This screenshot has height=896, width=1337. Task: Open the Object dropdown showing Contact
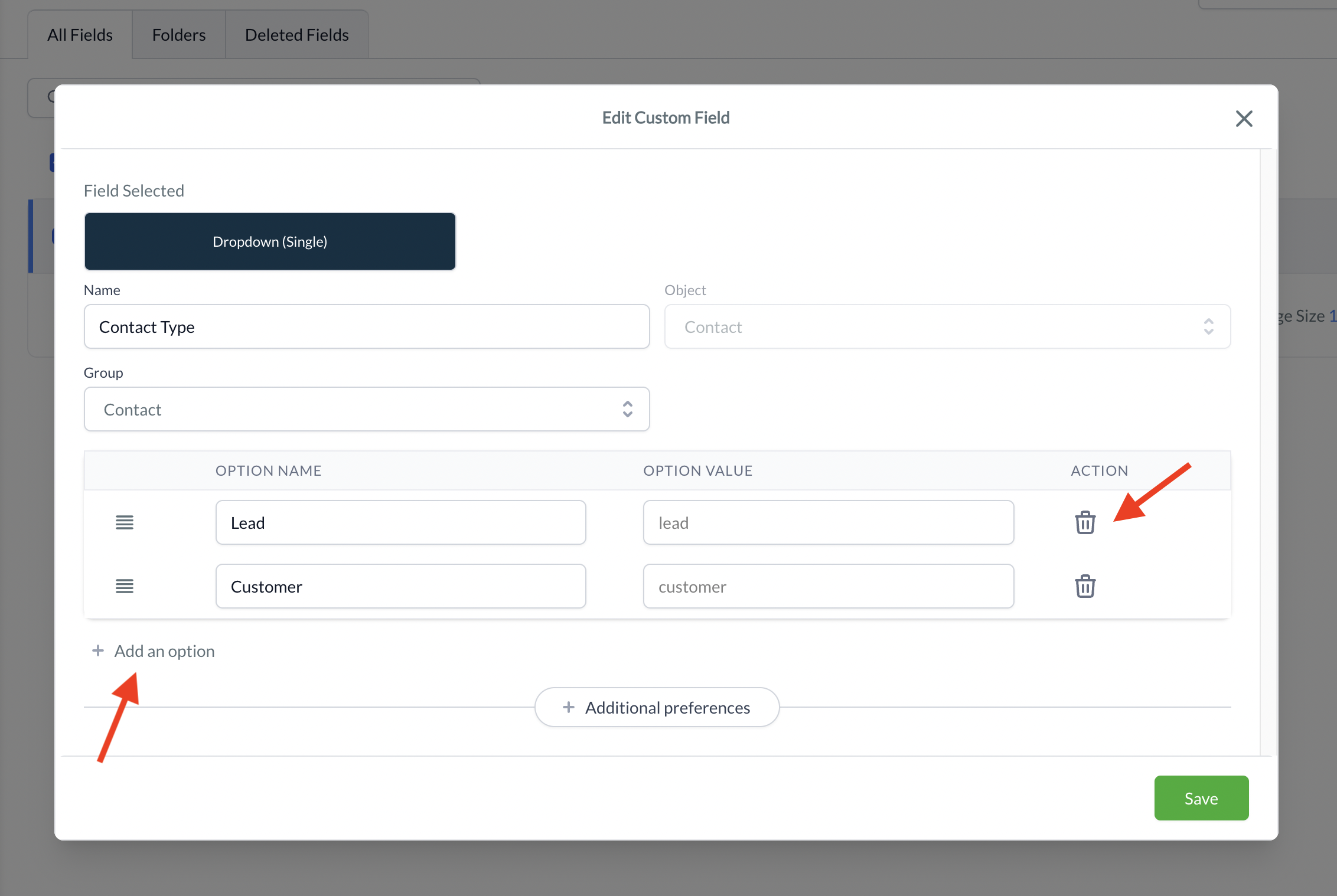(947, 326)
